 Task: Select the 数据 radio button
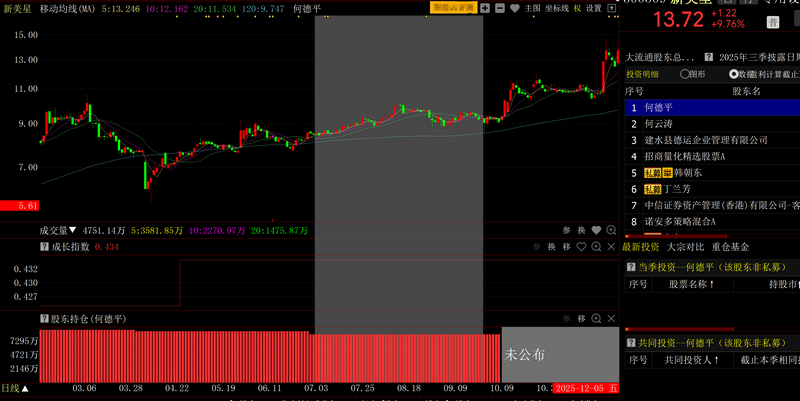click(735, 74)
